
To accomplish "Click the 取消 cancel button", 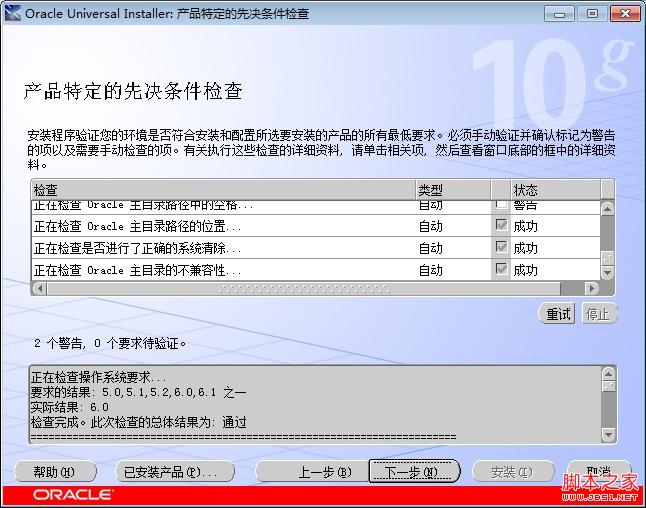I will pyautogui.click(x=599, y=472).
